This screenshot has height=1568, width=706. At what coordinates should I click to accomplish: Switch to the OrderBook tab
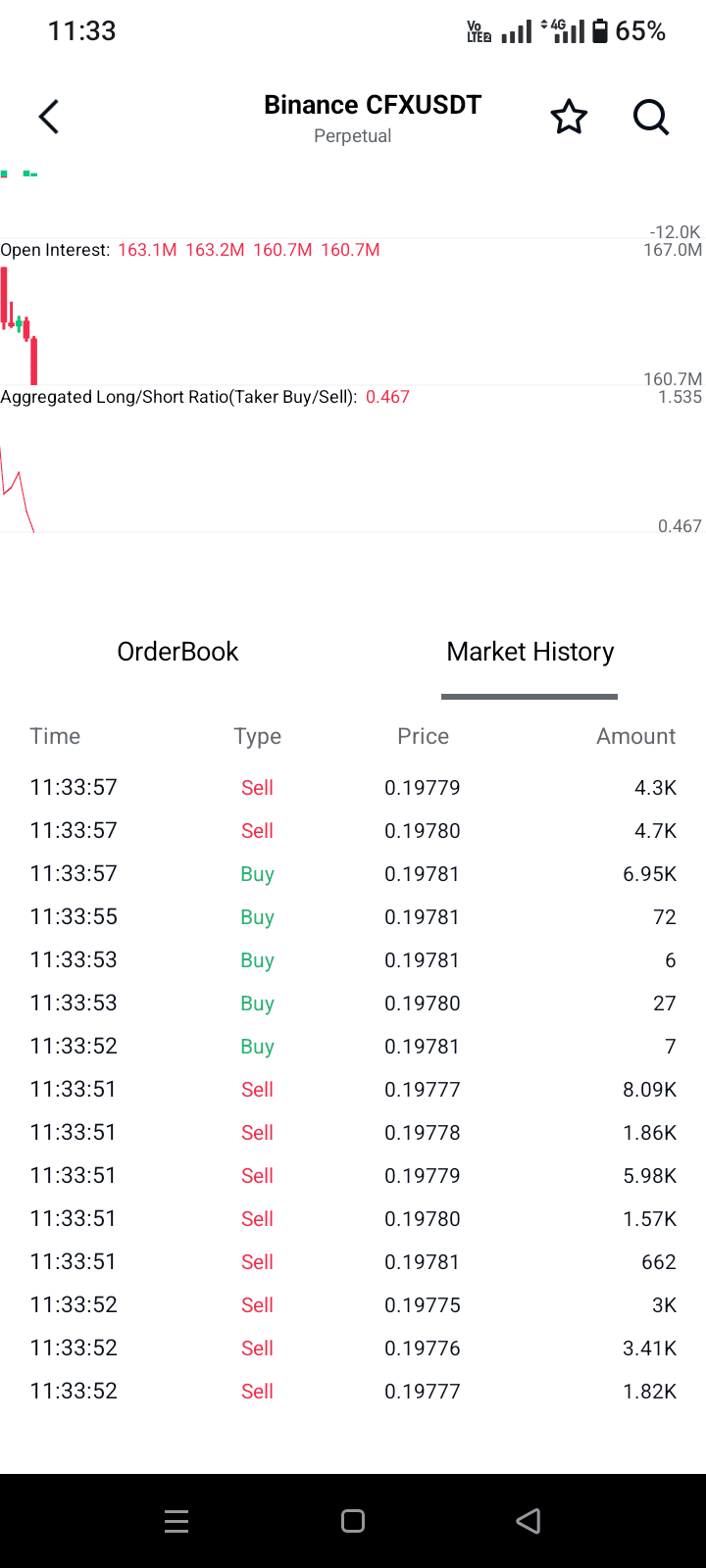point(177,652)
